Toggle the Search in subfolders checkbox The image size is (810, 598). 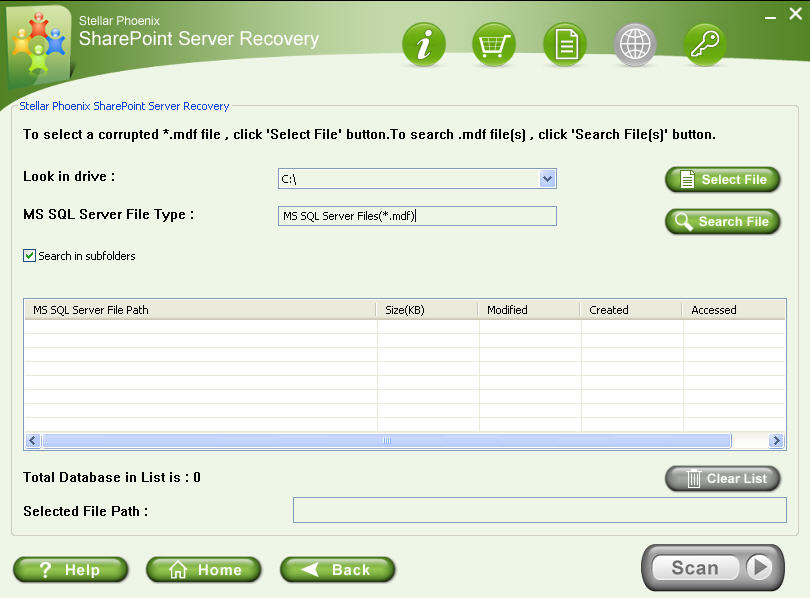point(29,256)
